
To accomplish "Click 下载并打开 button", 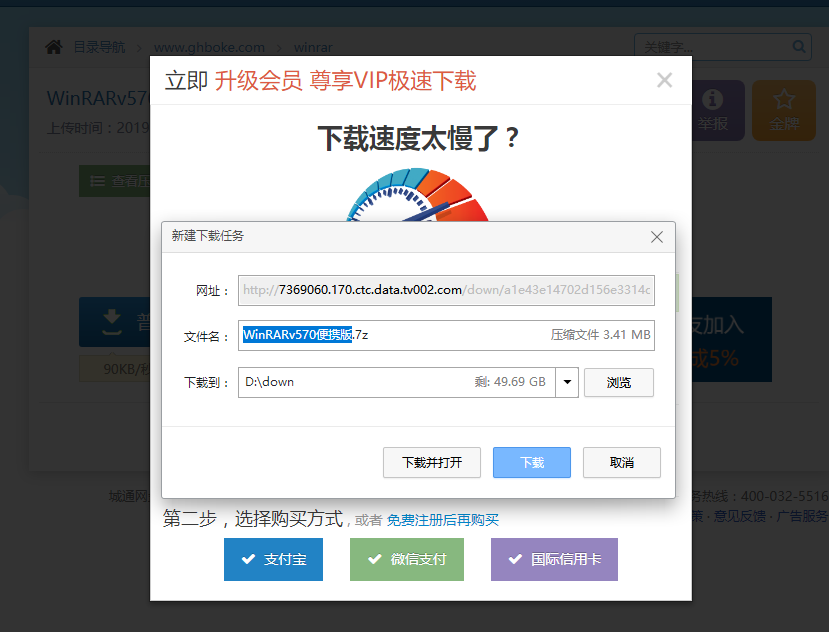I will (431, 462).
